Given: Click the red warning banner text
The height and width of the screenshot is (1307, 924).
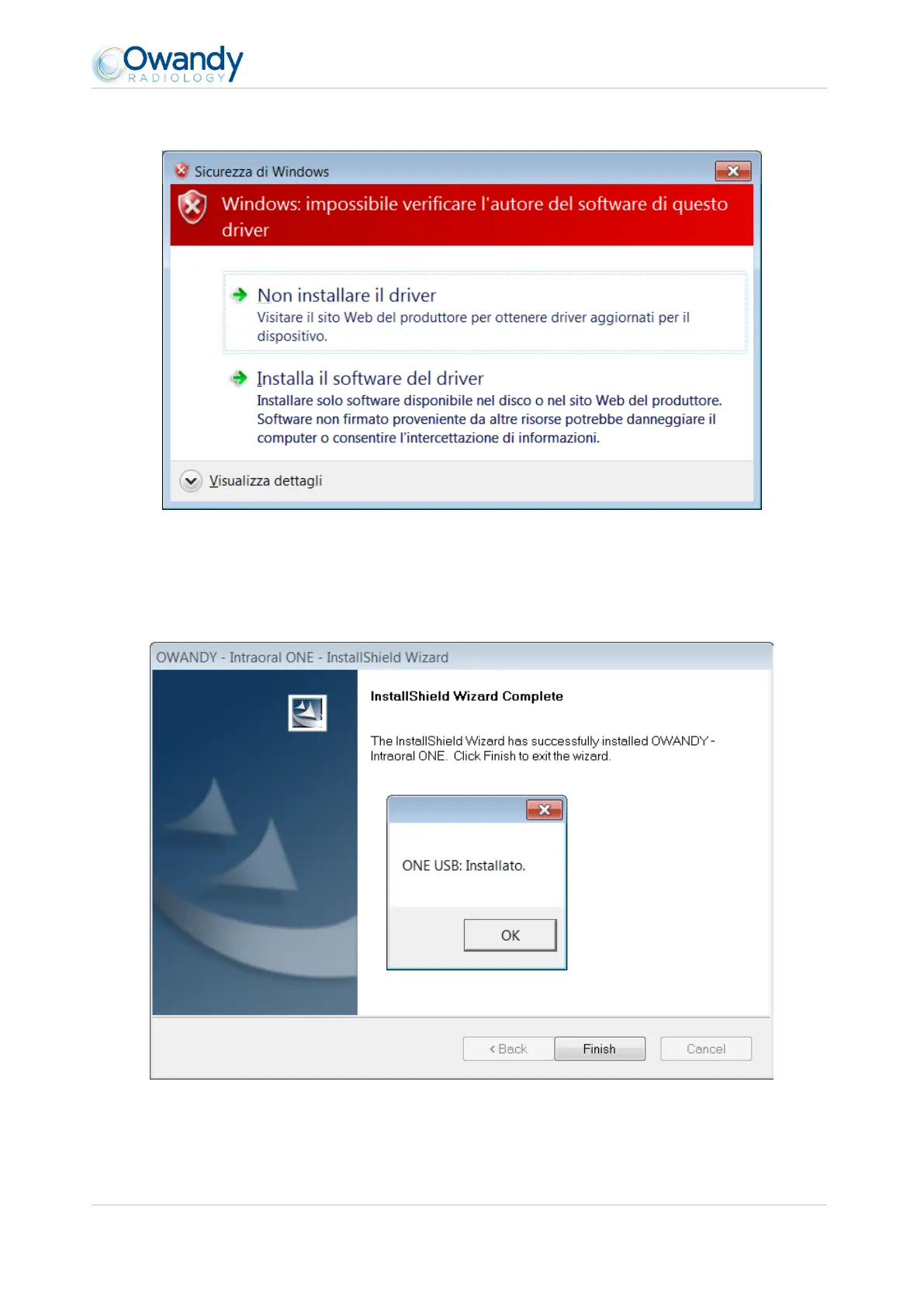Looking at the screenshot, I should point(475,217).
